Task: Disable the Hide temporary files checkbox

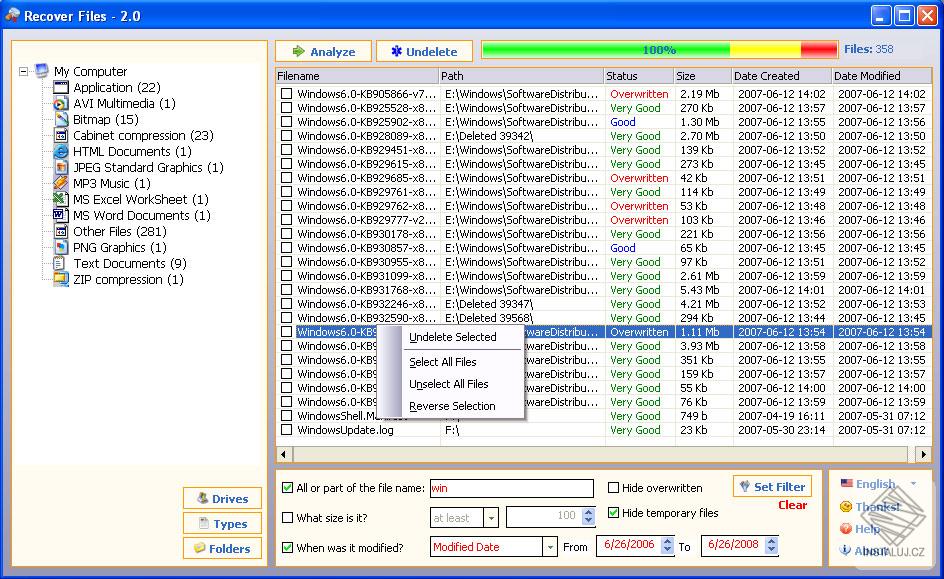Action: pos(614,511)
